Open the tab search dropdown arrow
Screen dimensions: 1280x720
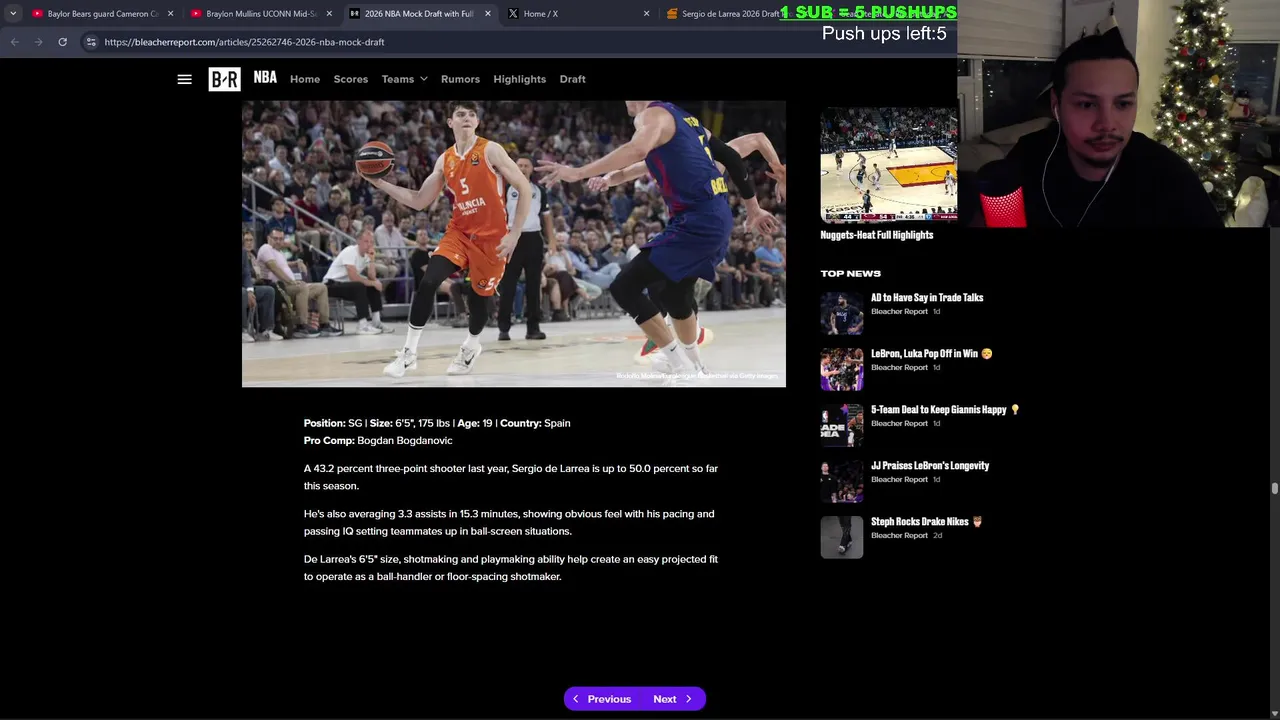[x=12, y=14]
